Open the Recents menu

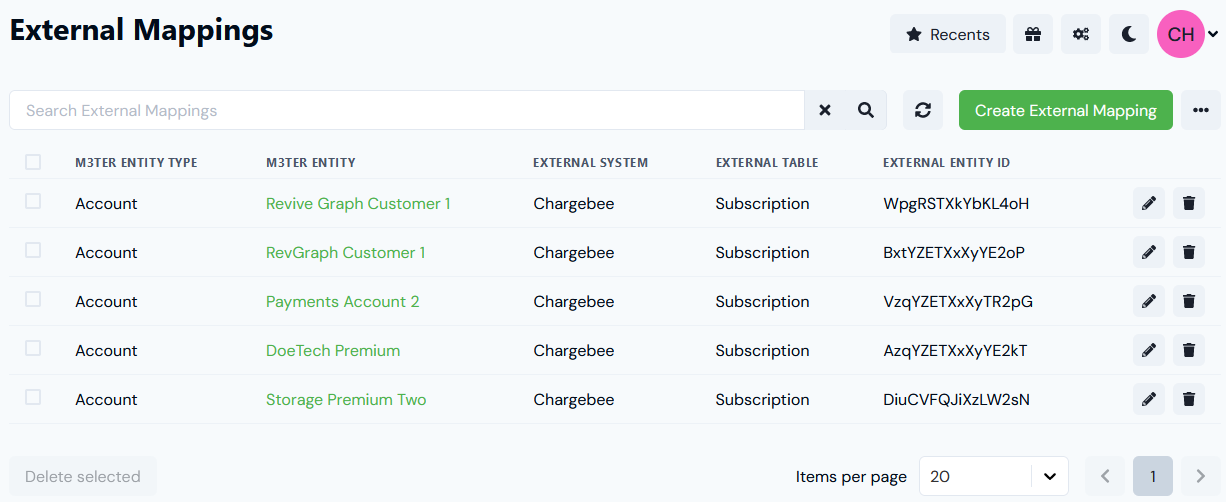[947, 34]
